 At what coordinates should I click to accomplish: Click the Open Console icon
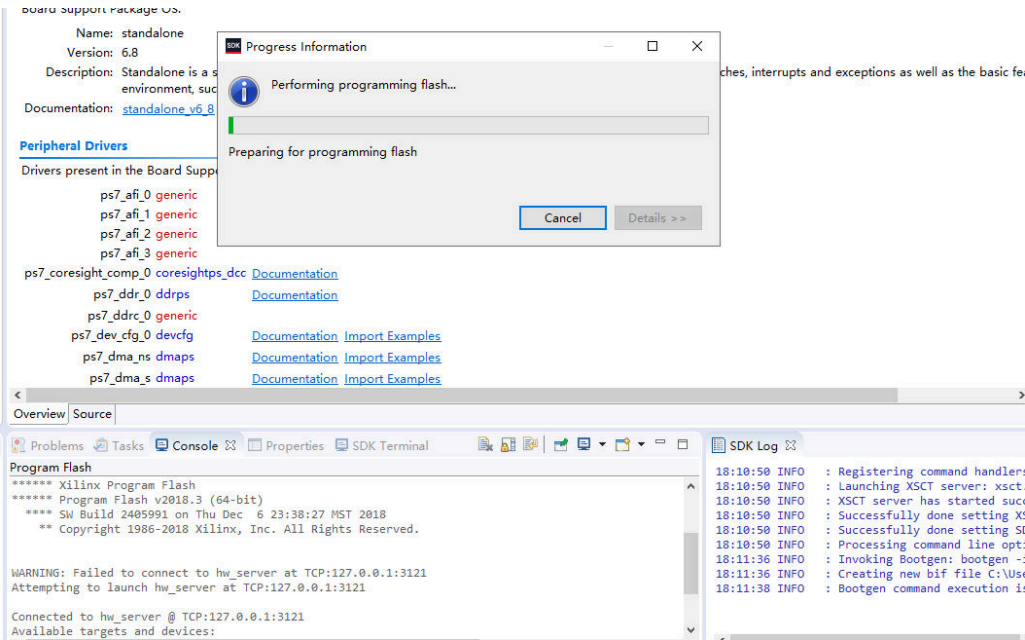[x=622, y=445]
